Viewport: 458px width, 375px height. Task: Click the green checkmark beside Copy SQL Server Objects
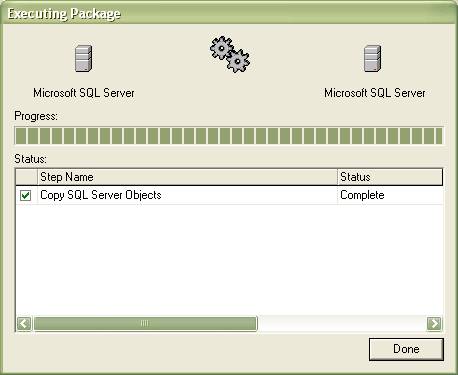(x=25, y=195)
